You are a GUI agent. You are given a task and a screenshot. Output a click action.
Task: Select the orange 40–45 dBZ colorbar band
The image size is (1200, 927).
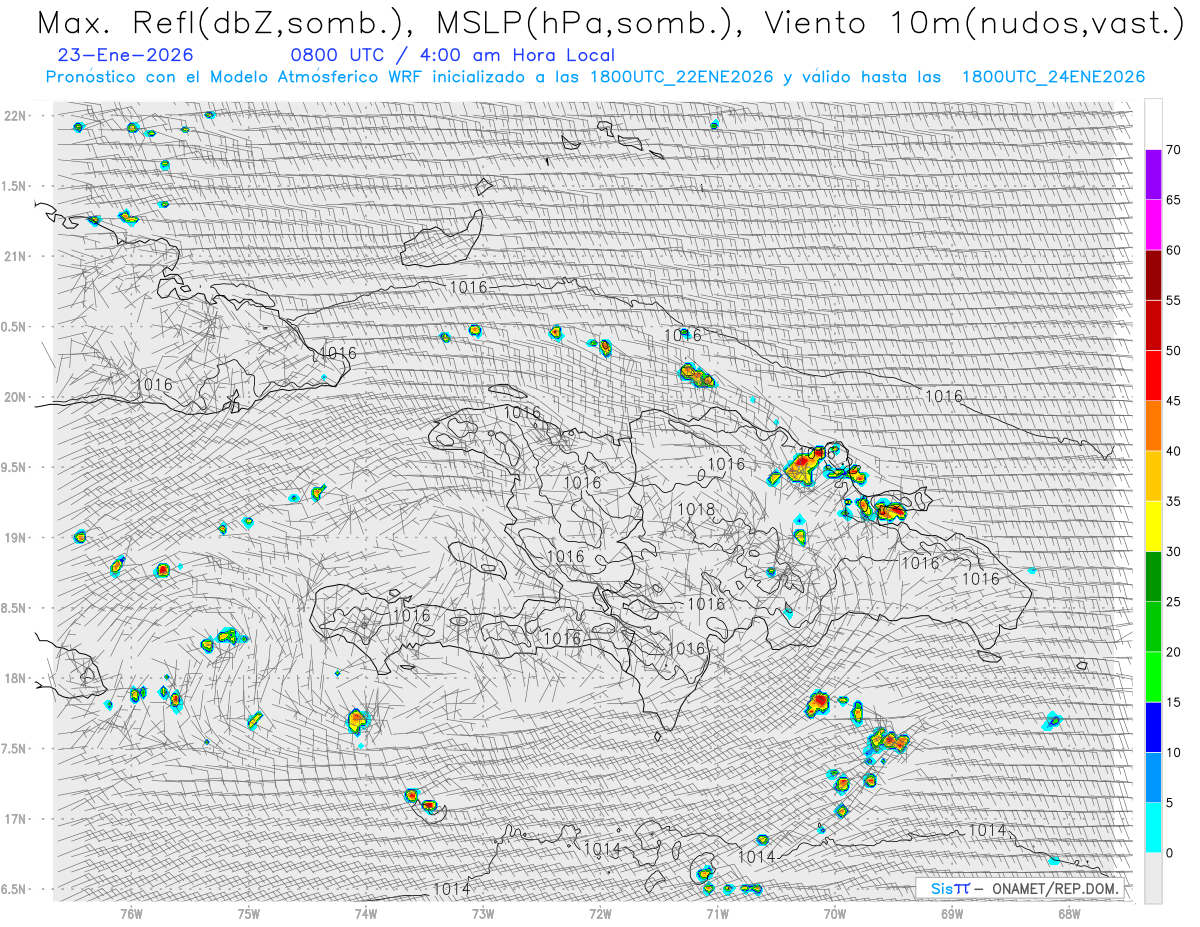[x=1153, y=426]
